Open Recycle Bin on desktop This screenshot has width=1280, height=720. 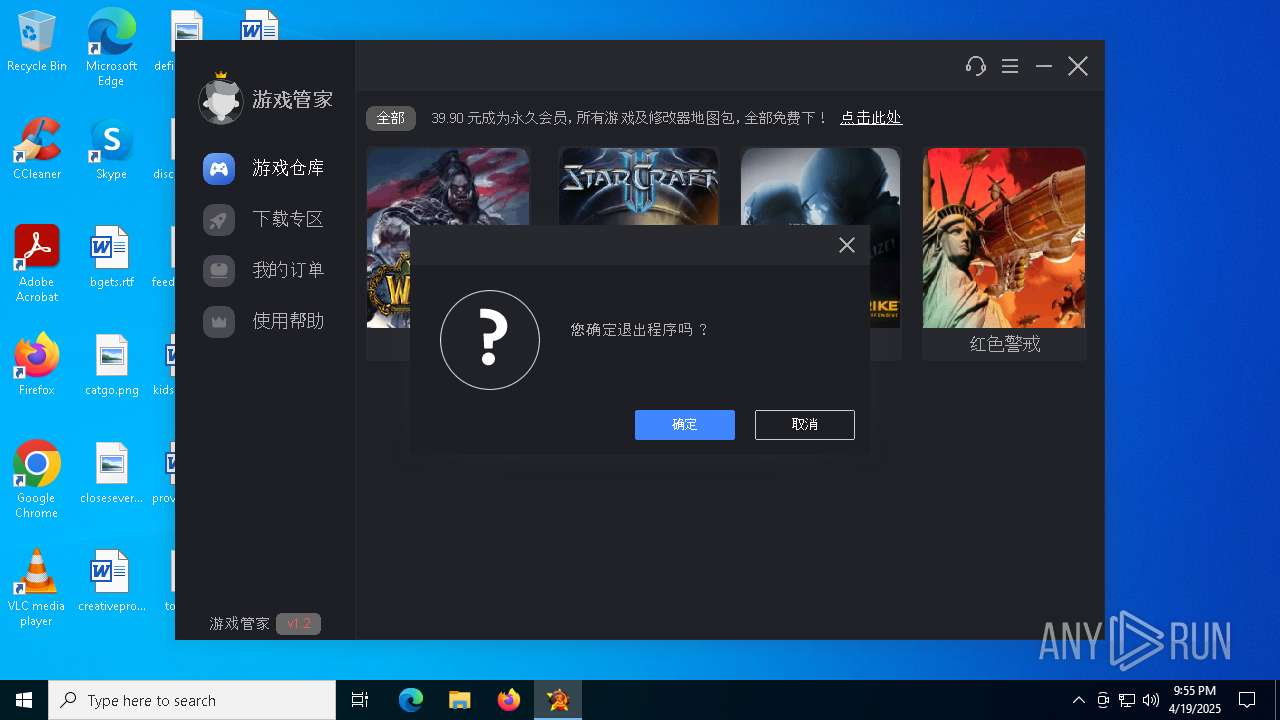click(37, 42)
